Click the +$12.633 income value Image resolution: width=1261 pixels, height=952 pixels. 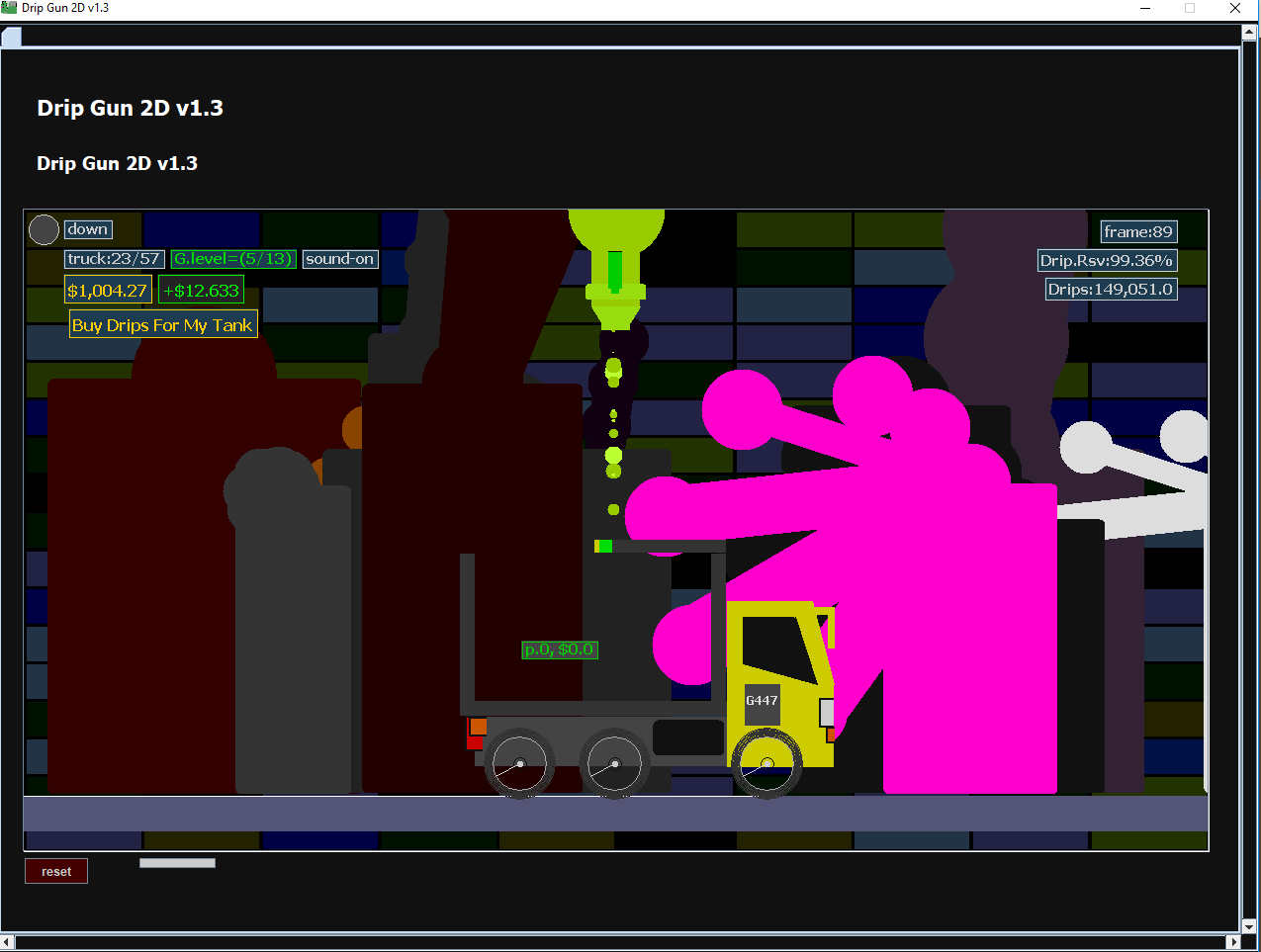coord(201,291)
